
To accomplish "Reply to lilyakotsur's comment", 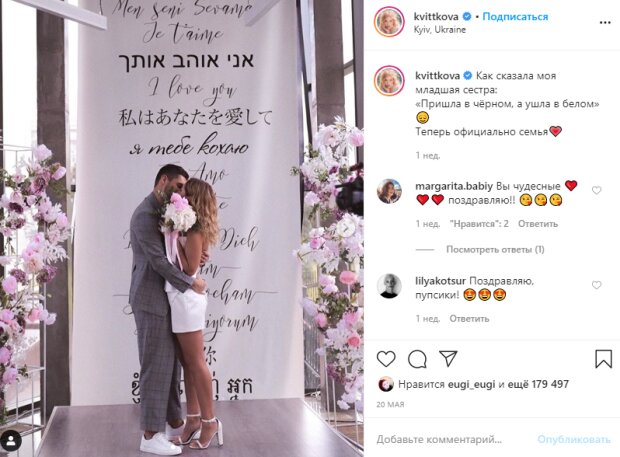I will 469,319.
